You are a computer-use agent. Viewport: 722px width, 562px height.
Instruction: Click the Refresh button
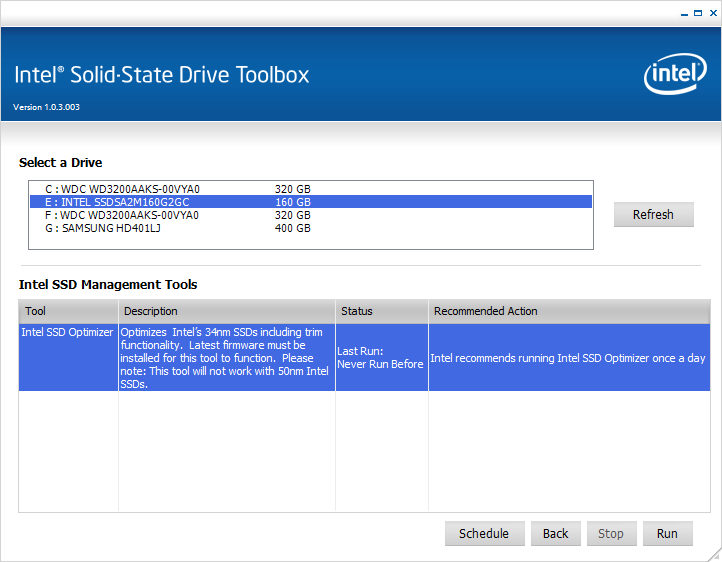653,214
